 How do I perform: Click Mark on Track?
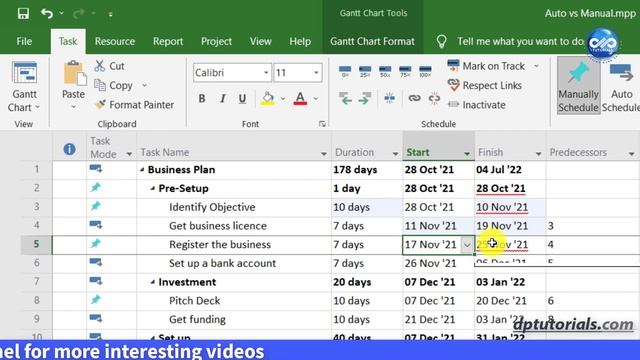coord(486,66)
